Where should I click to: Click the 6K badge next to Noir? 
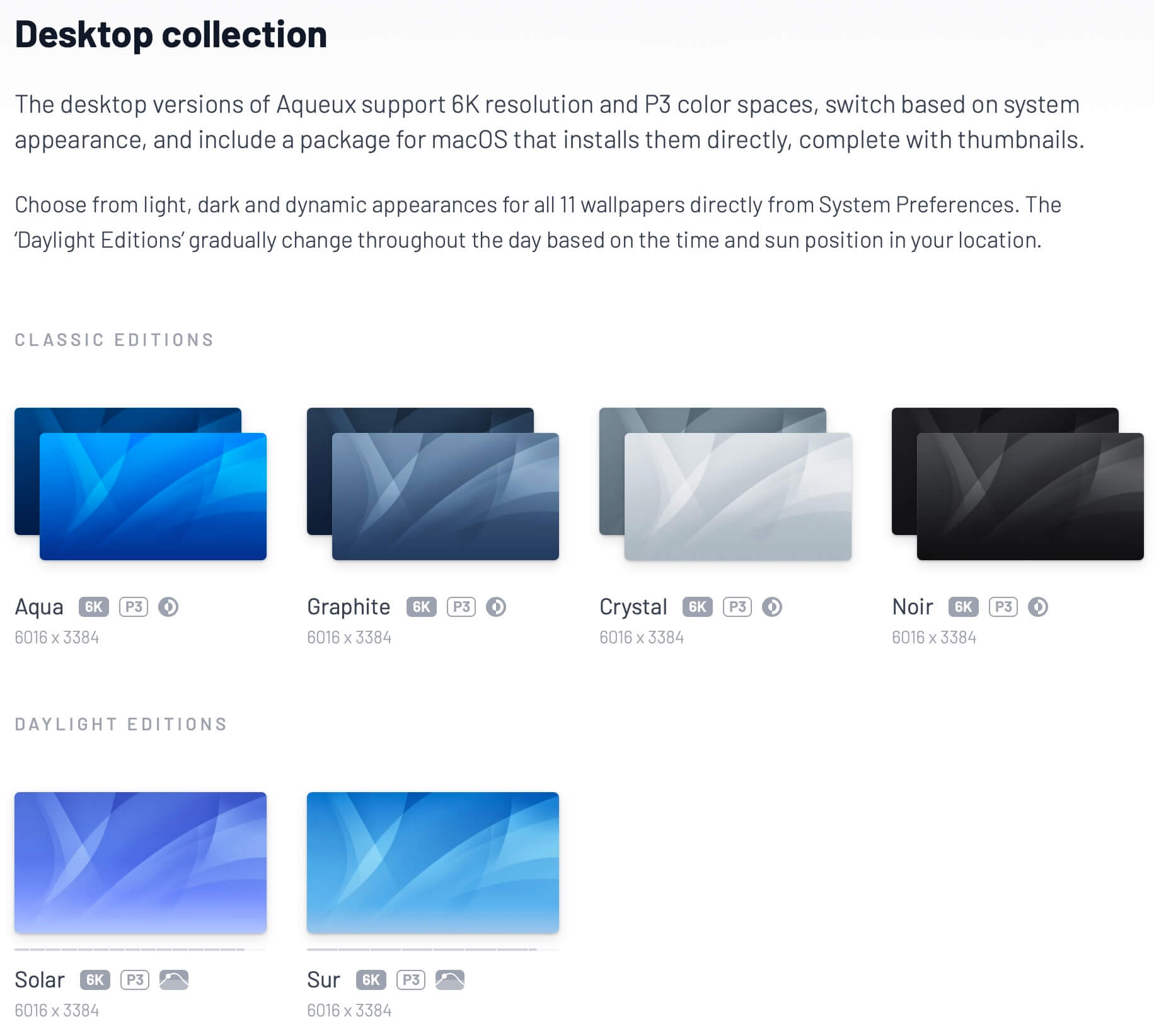coord(964,607)
